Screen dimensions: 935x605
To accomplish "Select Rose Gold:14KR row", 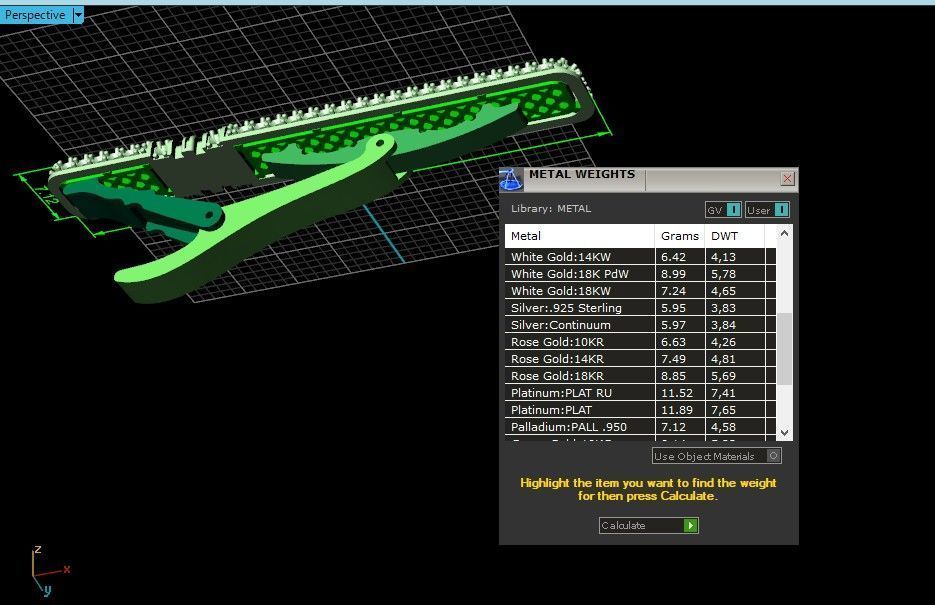I will [x=640, y=359].
